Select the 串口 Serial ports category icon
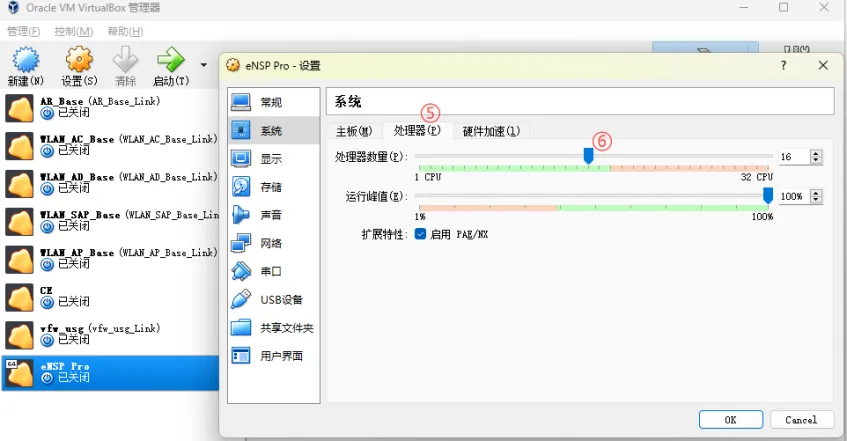This screenshot has width=847, height=441. [x=241, y=271]
